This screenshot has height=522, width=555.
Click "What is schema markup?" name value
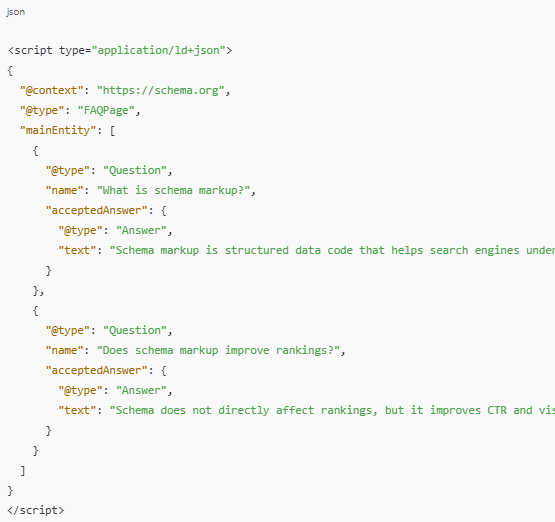(173, 190)
